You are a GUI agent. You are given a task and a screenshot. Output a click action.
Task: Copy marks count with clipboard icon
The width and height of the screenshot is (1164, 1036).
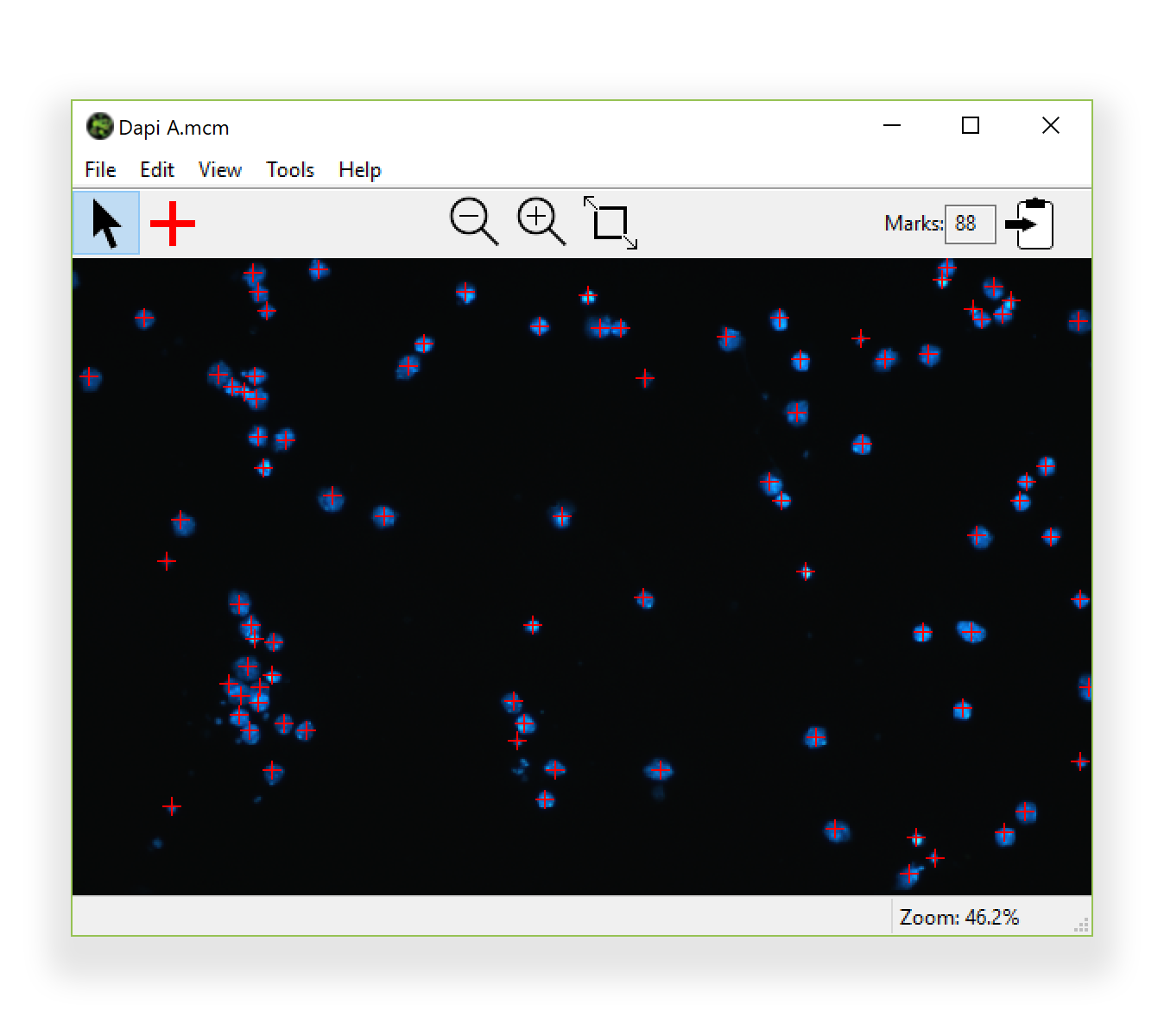pos(1030,224)
